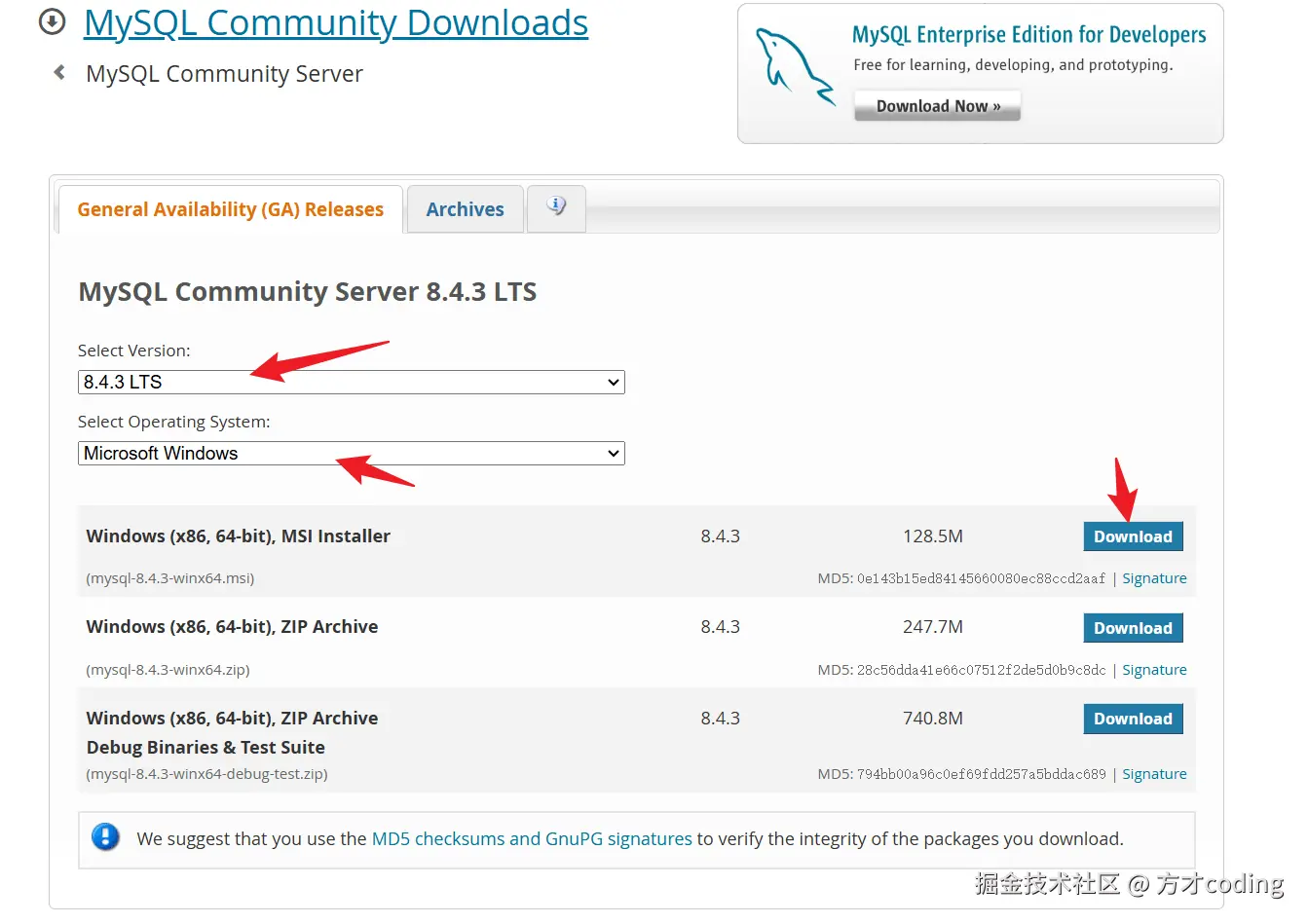The image size is (1308, 924).
Task: Click the (mysql-8.4.3-winx64.msi) filename text
Action: (x=170, y=578)
